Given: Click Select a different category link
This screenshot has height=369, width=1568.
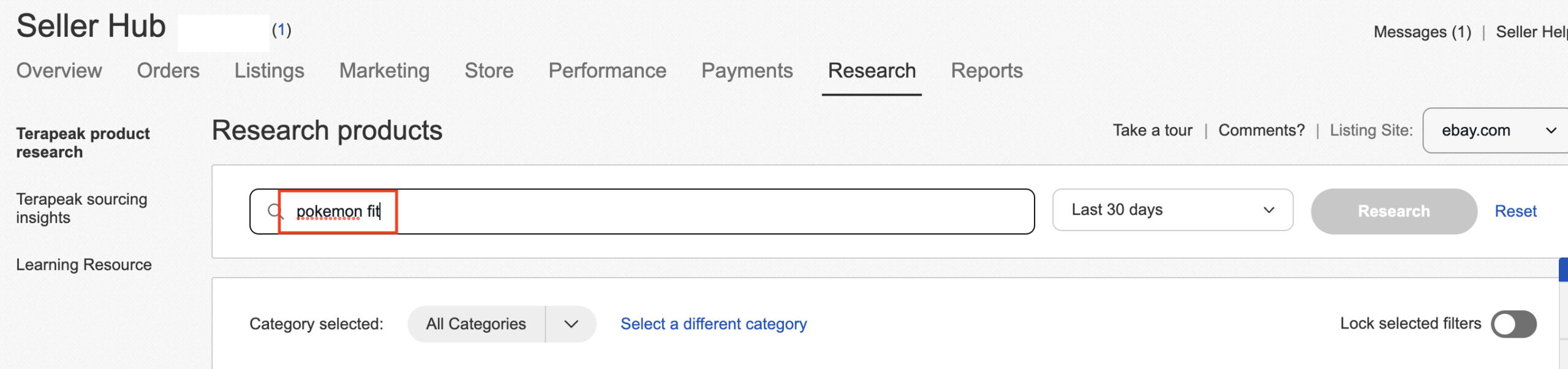Looking at the screenshot, I should [x=713, y=324].
